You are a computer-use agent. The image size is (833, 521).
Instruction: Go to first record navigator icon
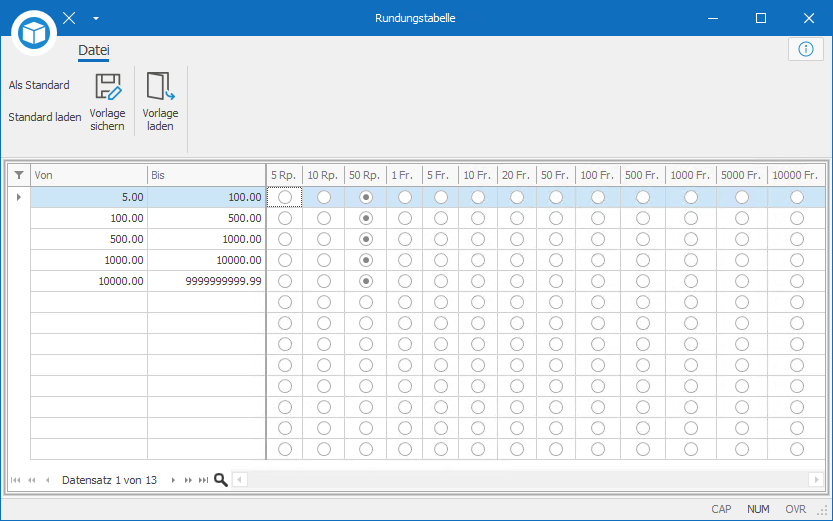pos(15,480)
